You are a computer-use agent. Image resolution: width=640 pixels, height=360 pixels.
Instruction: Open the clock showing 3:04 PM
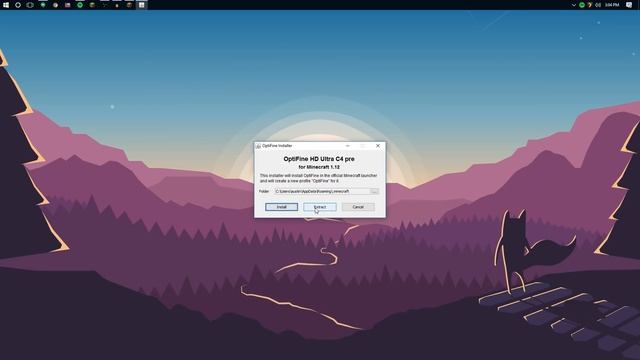click(612, 5)
